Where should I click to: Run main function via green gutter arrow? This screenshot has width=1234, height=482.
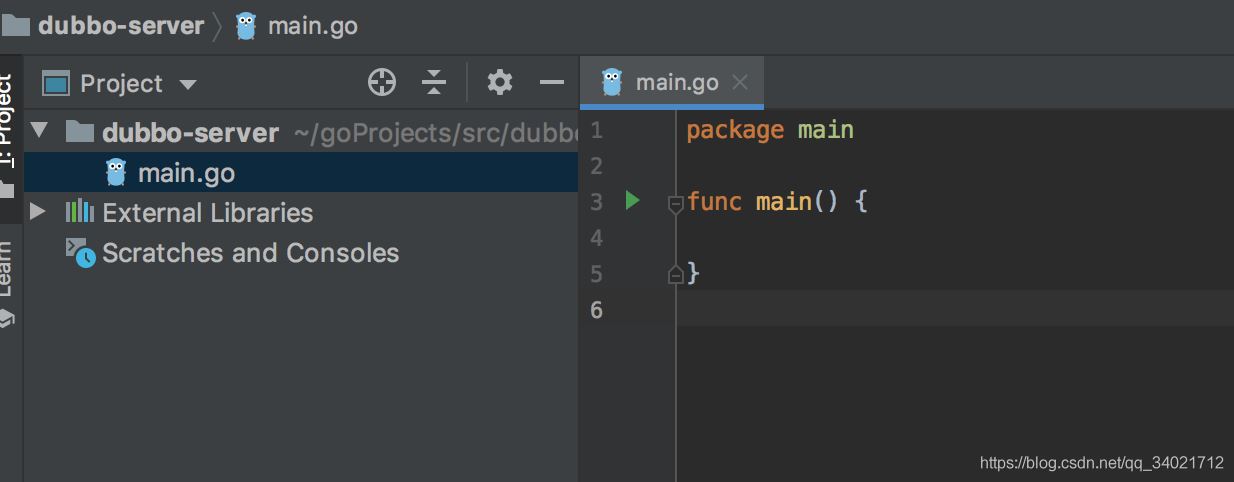(x=632, y=201)
